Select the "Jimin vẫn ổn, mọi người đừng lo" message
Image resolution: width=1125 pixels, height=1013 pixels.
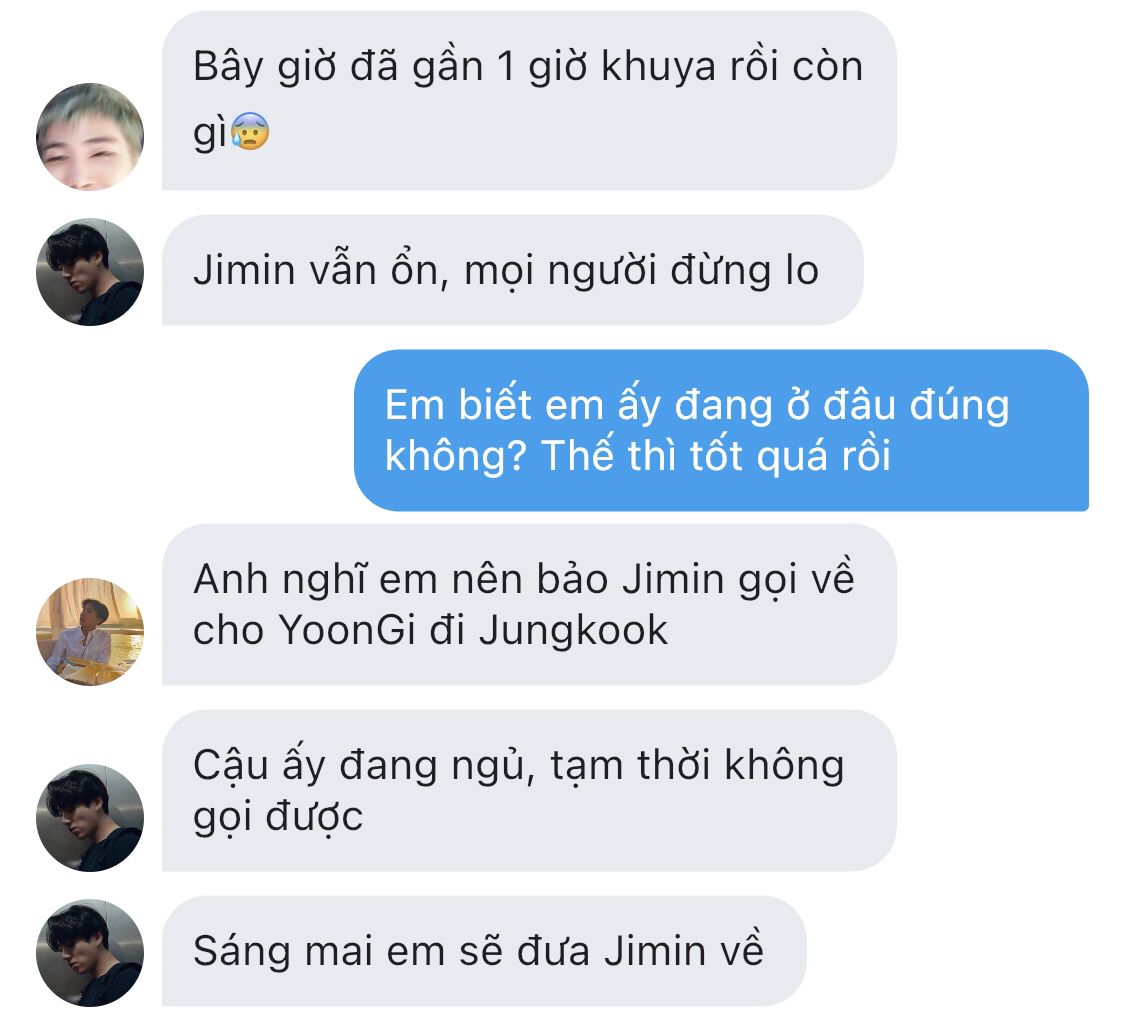(512, 270)
